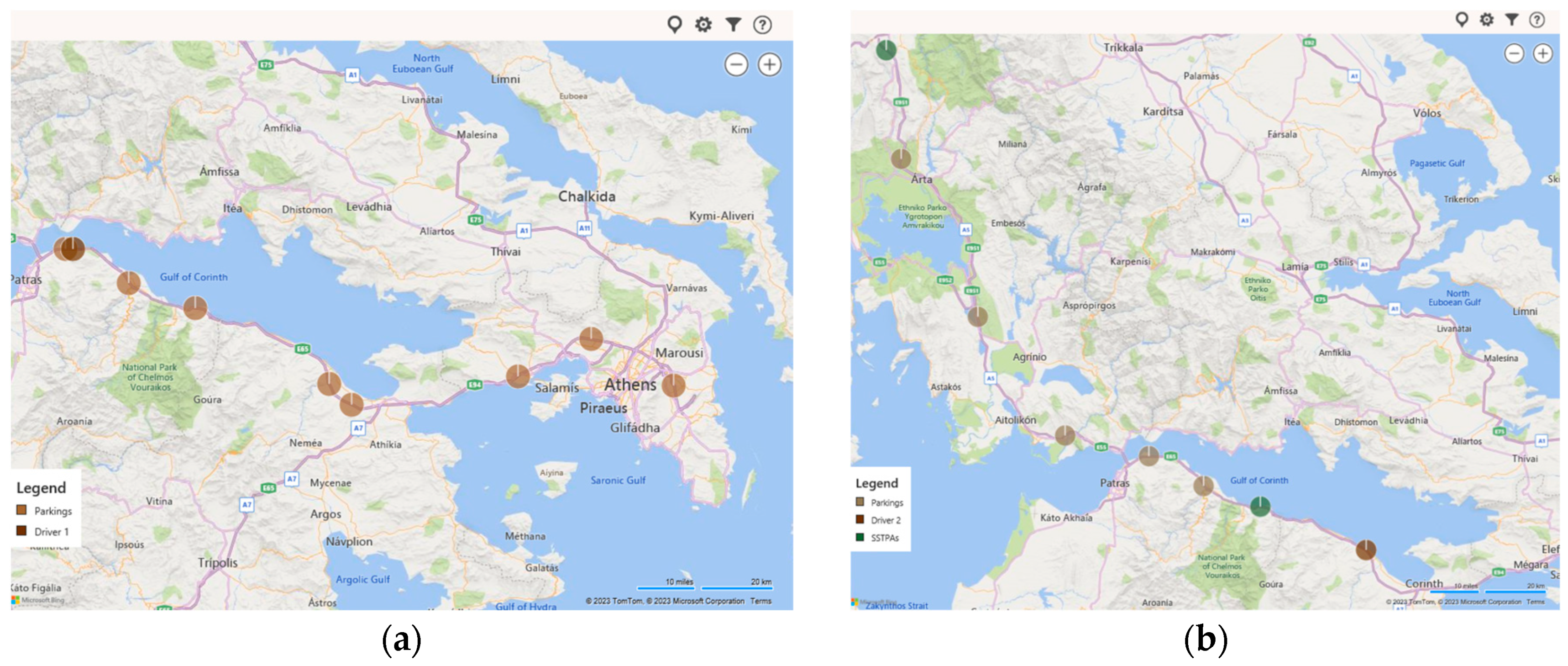Click the green SSTPAs swatch in right legend
The width and height of the screenshot is (1568, 666).
click(860, 537)
